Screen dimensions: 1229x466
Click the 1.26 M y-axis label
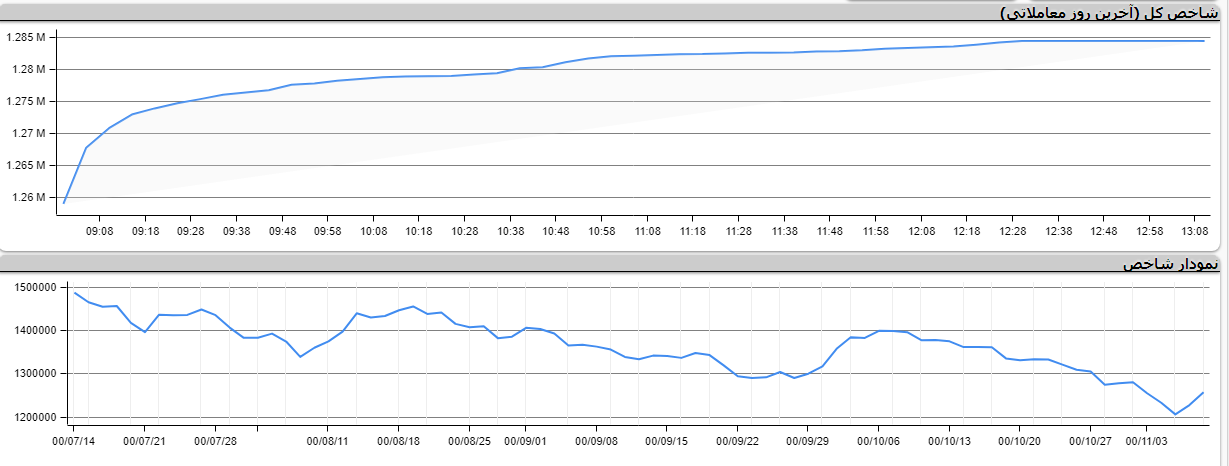[30, 197]
